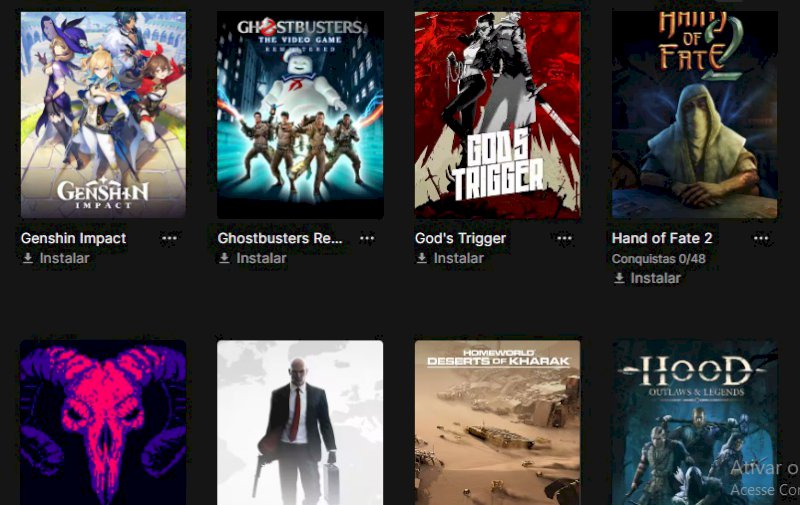Open the three-dot menu for Hand of Fate 2
800x505 pixels.
[x=761, y=238]
